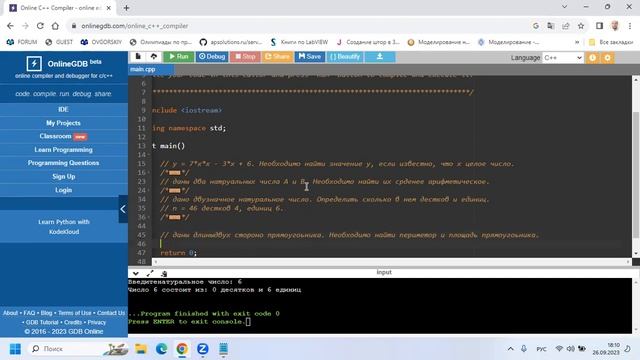Open My Projects in the sidebar
Image resolution: width=640 pixels, height=360 pixels.
(63, 123)
